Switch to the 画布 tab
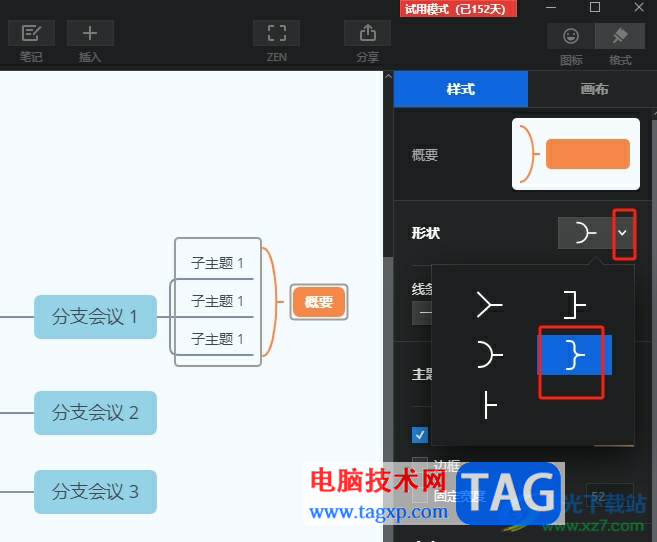 click(594, 89)
